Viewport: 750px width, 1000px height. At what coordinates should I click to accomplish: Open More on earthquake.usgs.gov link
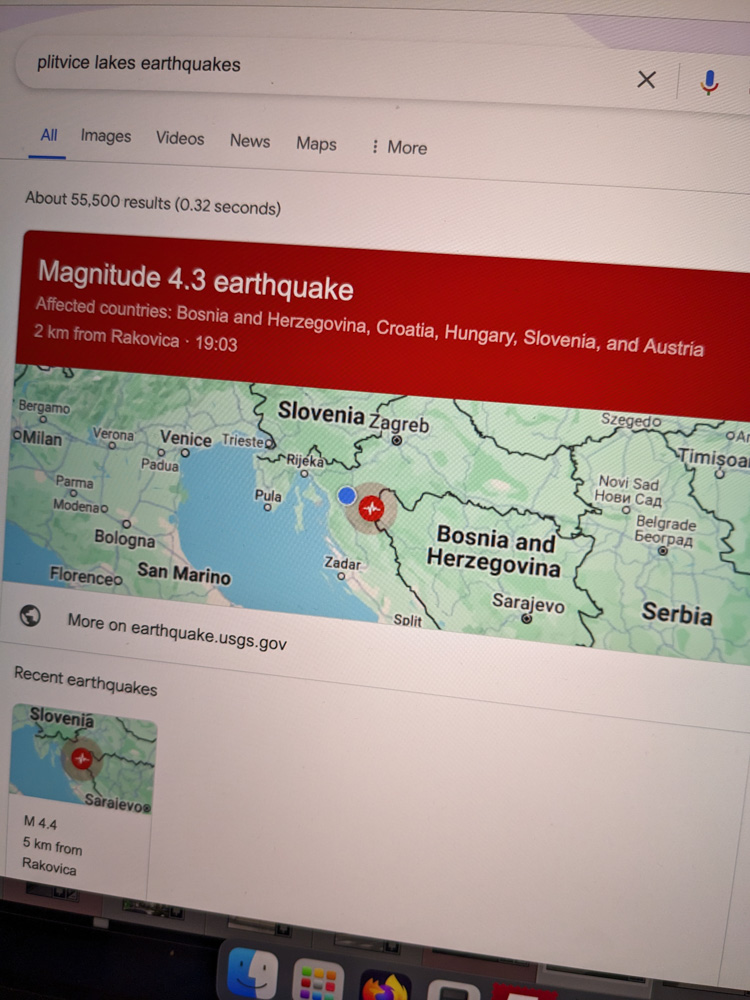click(177, 631)
